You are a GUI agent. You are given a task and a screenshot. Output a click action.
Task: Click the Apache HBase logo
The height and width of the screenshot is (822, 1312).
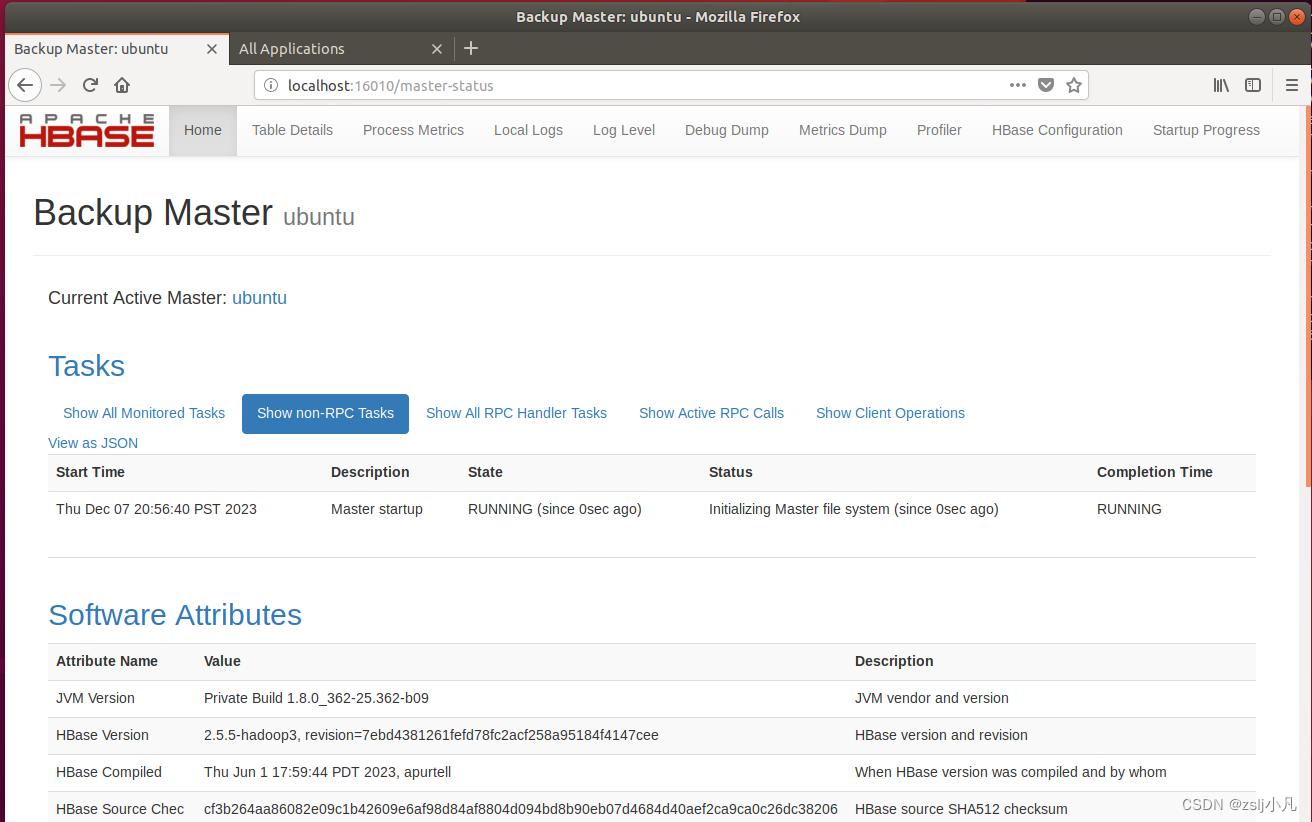87,130
